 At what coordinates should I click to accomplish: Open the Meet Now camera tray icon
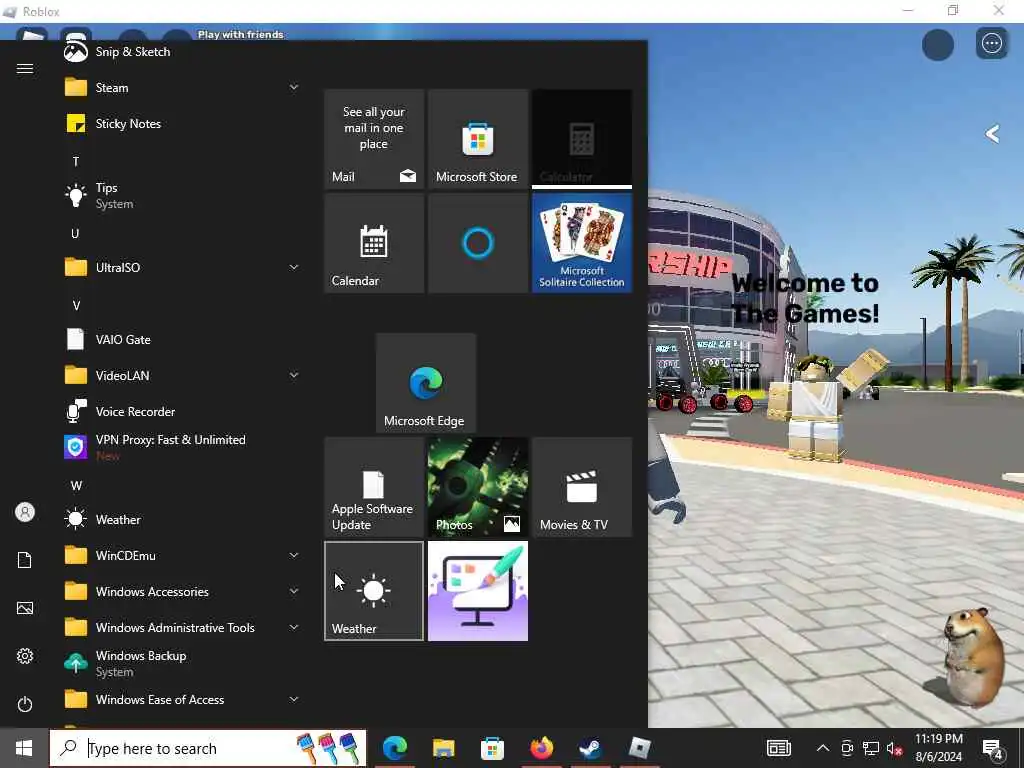click(847, 748)
